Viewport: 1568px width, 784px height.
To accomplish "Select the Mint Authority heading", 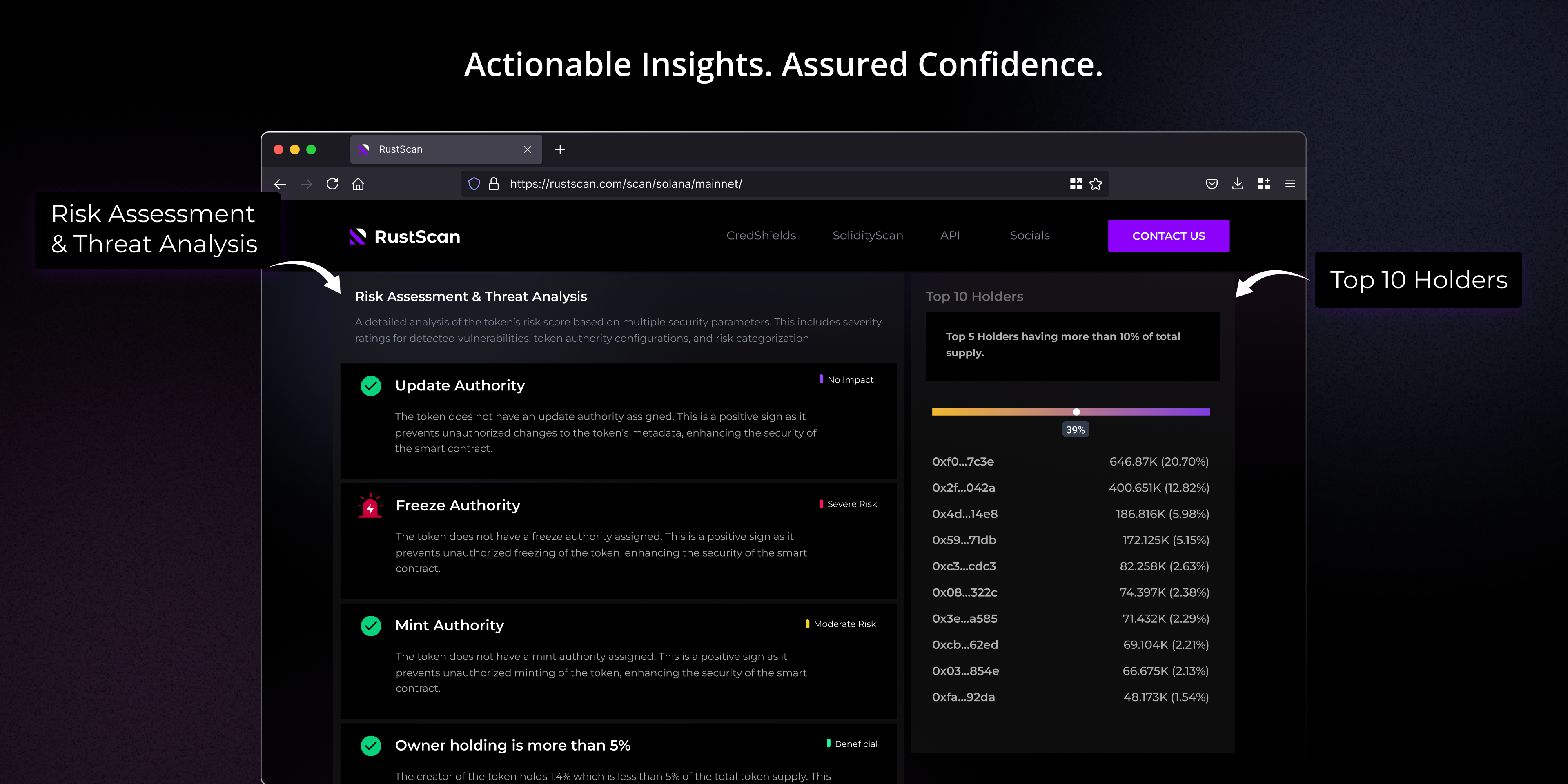I will click(x=449, y=626).
